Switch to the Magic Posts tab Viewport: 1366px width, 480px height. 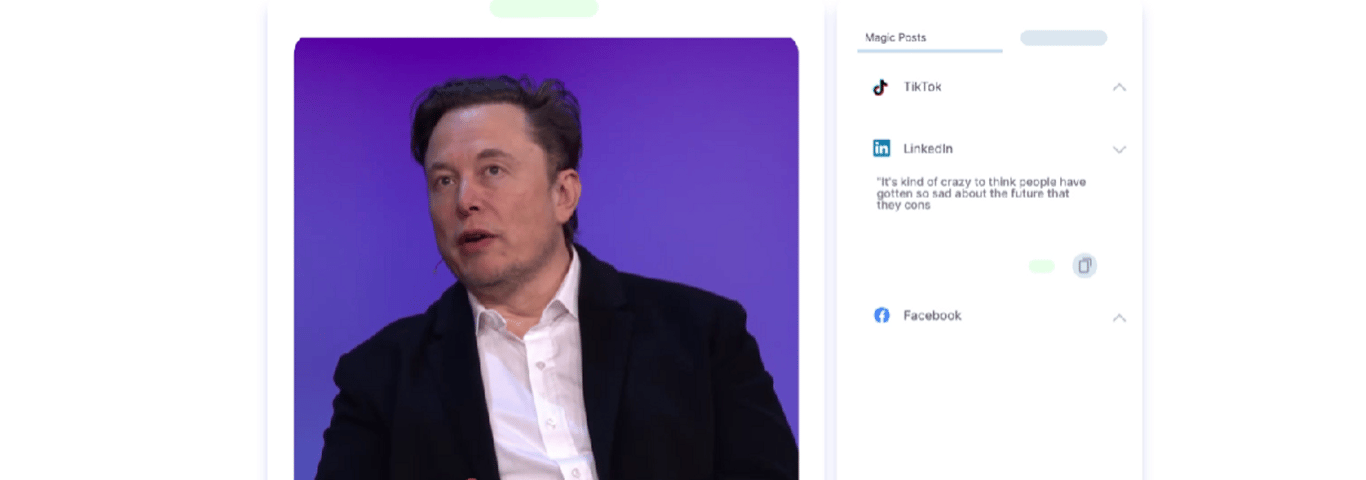tap(896, 37)
